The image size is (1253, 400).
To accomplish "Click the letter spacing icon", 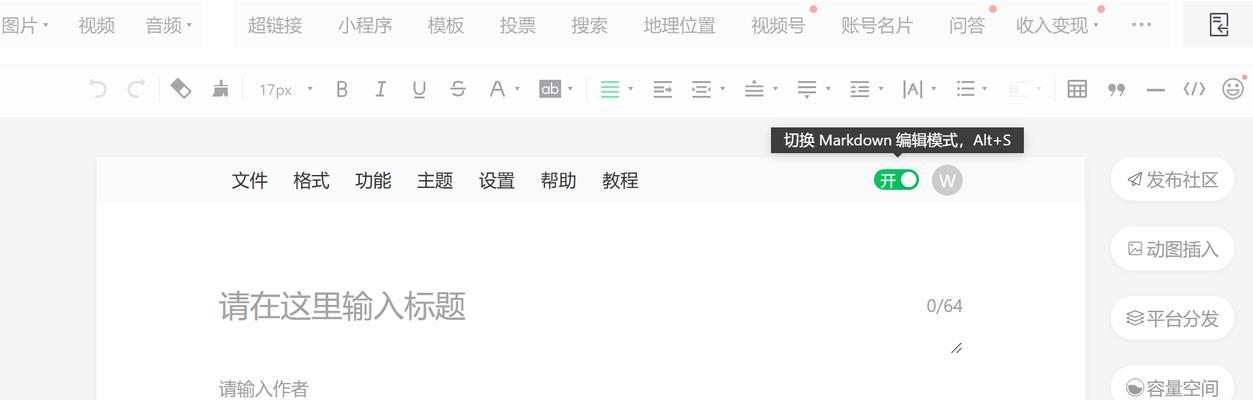I will pos(912,89).
